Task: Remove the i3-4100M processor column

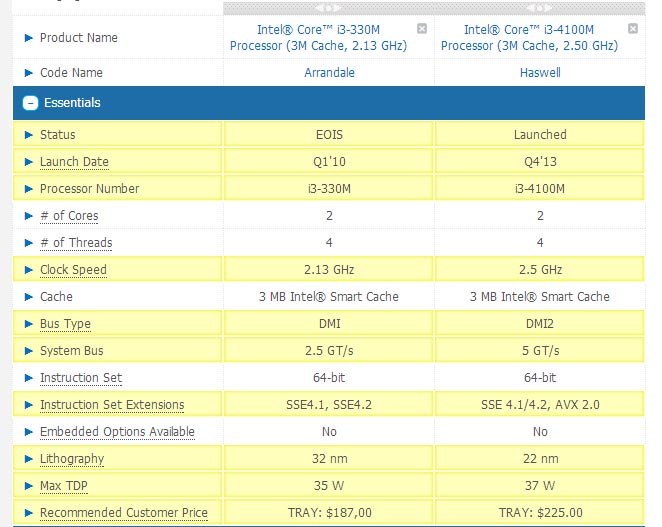Action: pyautogui.click(x=633, y=28)
